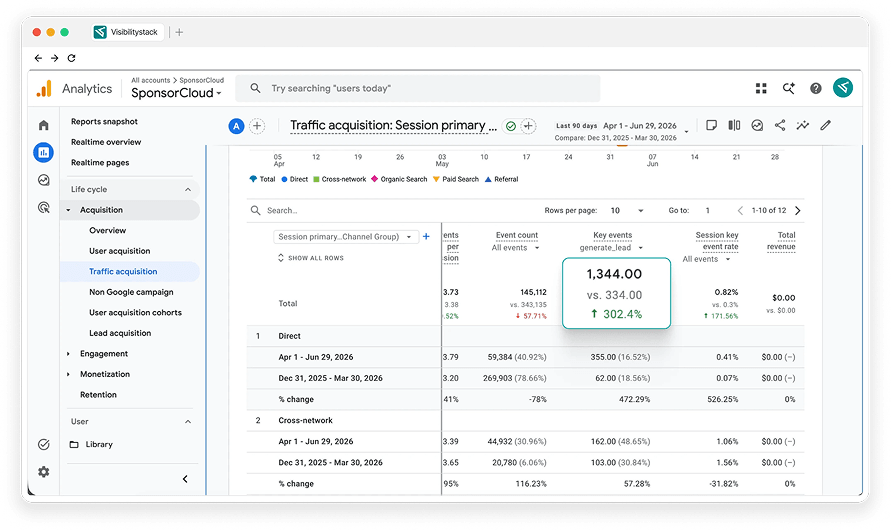
Task: Open Realtime overview
Action: [106, 142]
